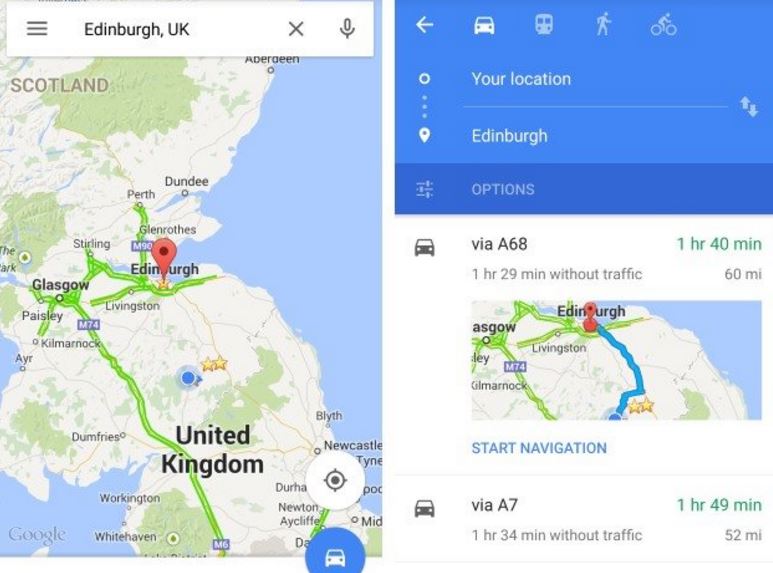Viewport: 773px width, 573px height.
Task: Choose cycling directions mode
Action: click(664, 25)
